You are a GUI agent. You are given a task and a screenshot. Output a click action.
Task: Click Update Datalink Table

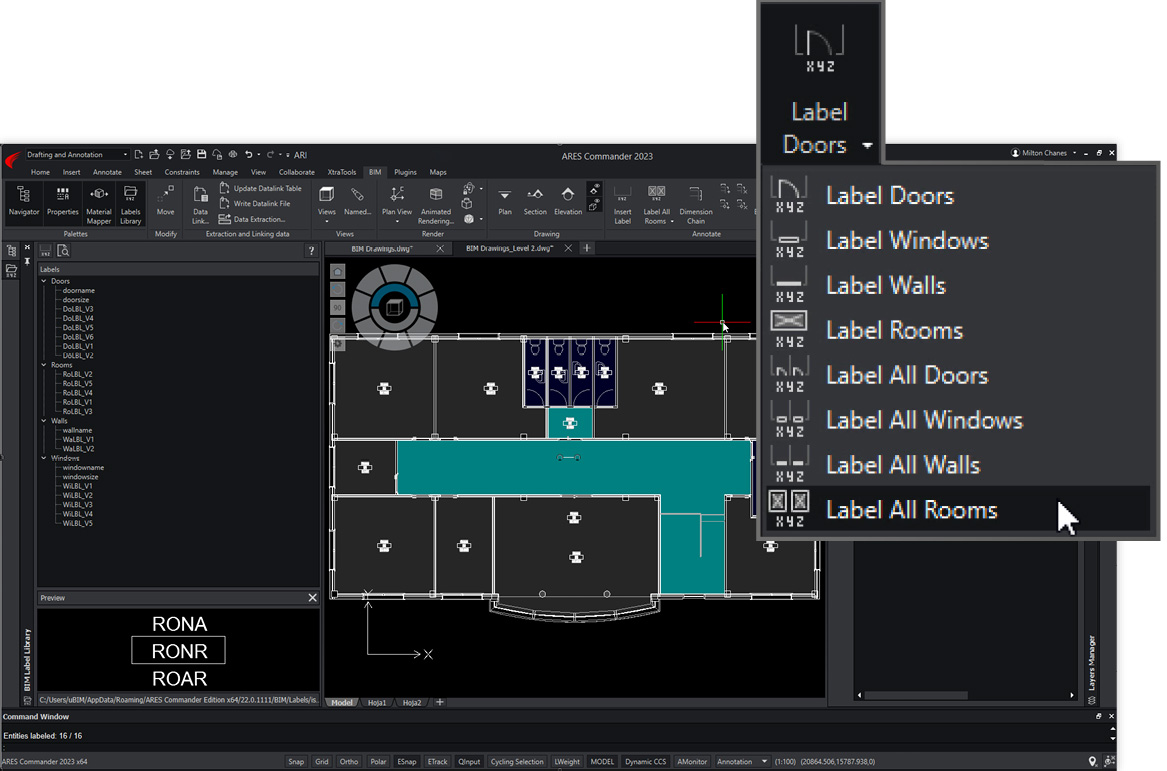click(260, 188)
